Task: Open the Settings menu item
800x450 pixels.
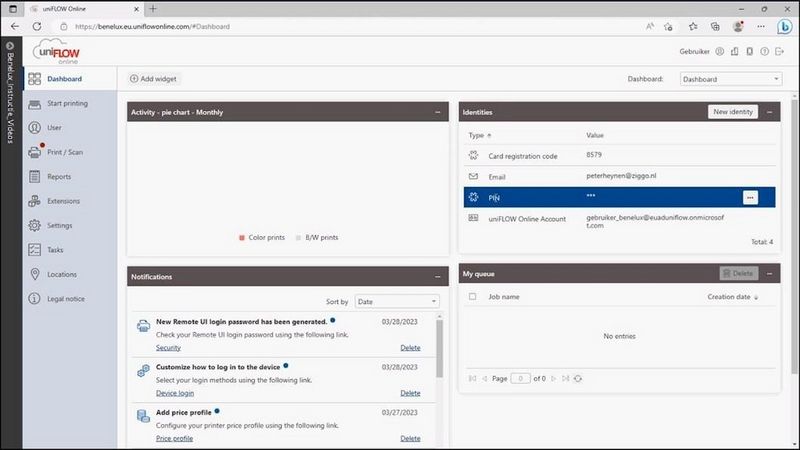Action: pyautogui.click(x=59, y=225)
